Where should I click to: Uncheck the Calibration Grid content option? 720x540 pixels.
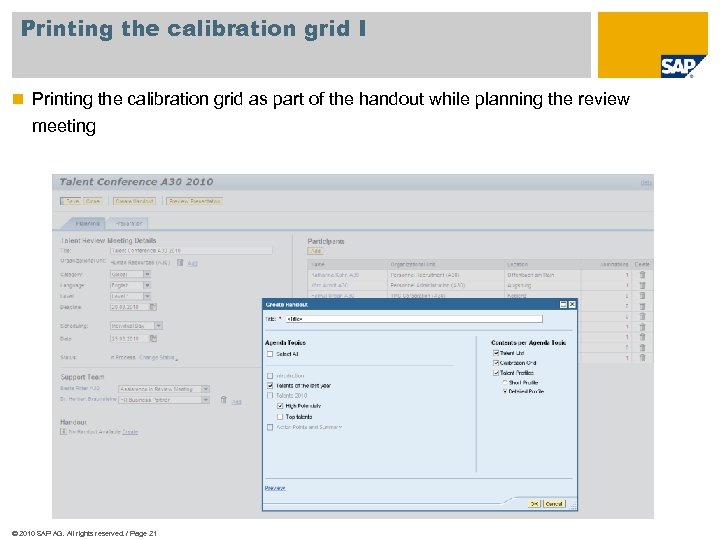point(496,363)
